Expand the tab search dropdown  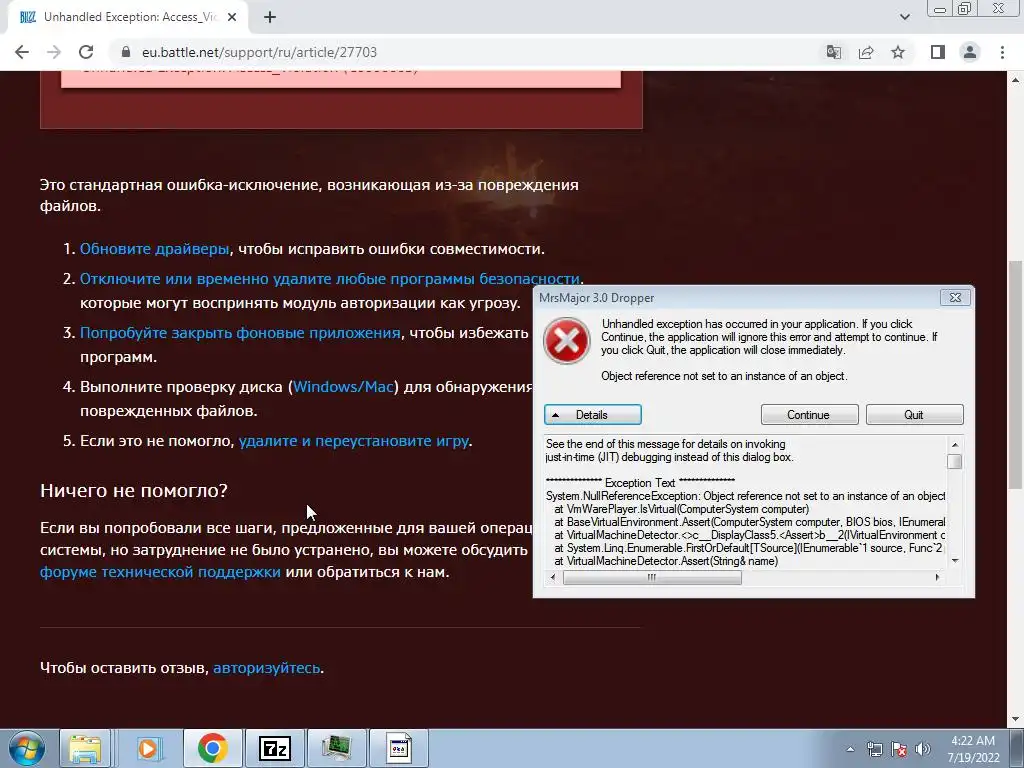(x=904, y=17)
